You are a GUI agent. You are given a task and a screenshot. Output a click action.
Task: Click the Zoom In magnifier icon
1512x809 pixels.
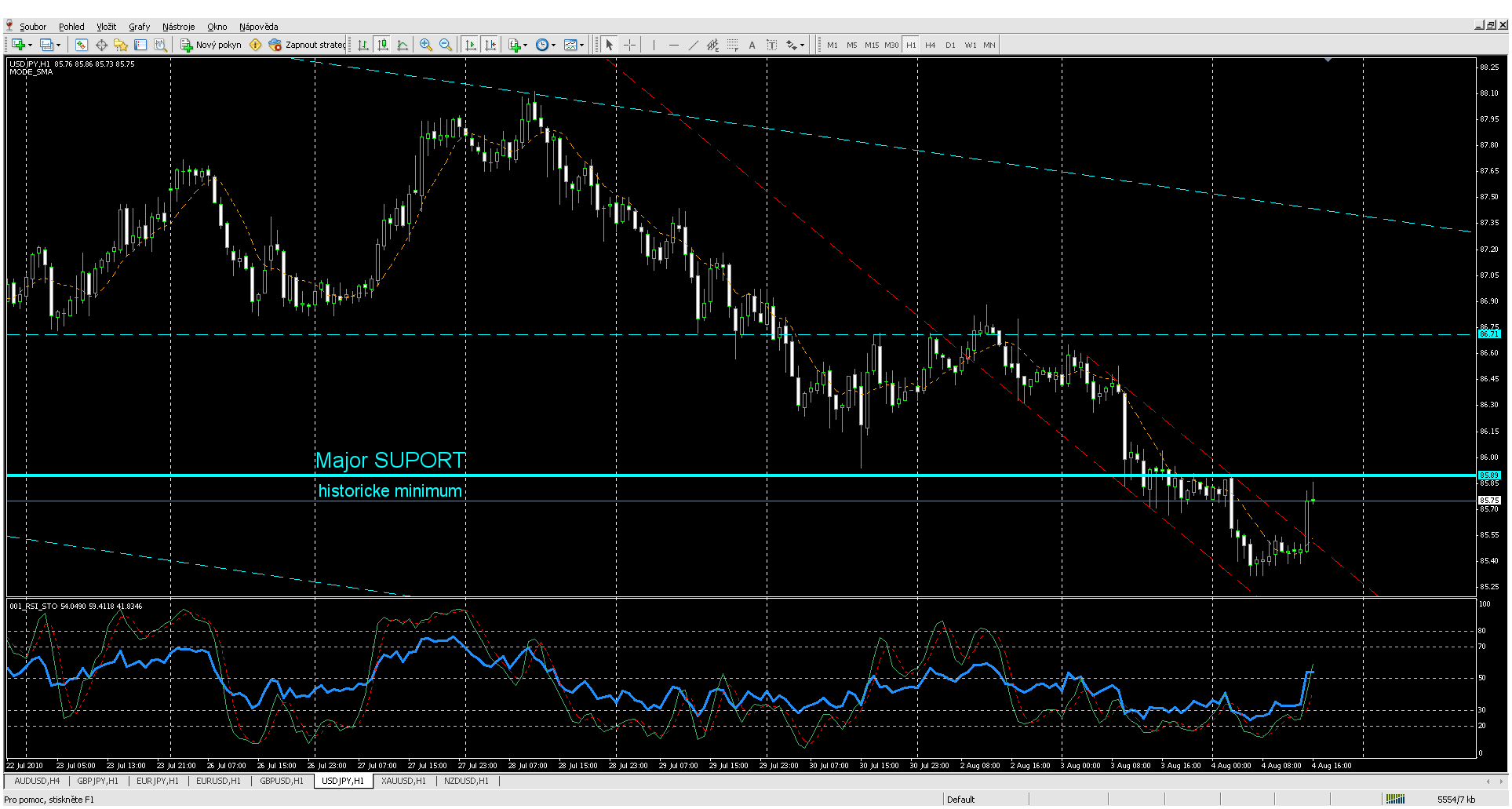point(425,45)
